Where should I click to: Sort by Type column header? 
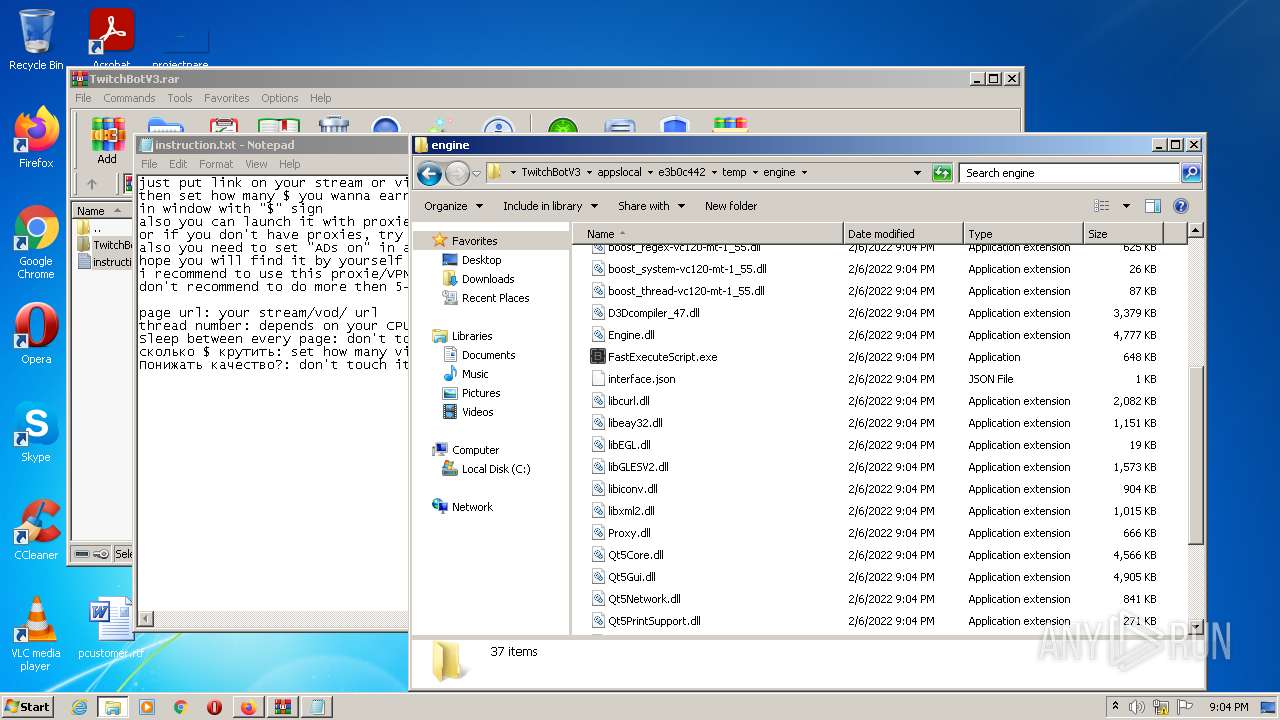click(1023, 234)
